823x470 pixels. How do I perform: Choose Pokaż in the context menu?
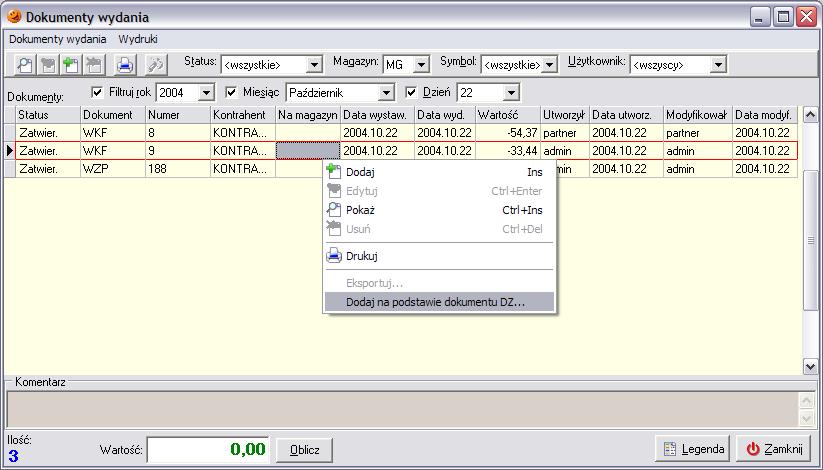click(439, 210)
